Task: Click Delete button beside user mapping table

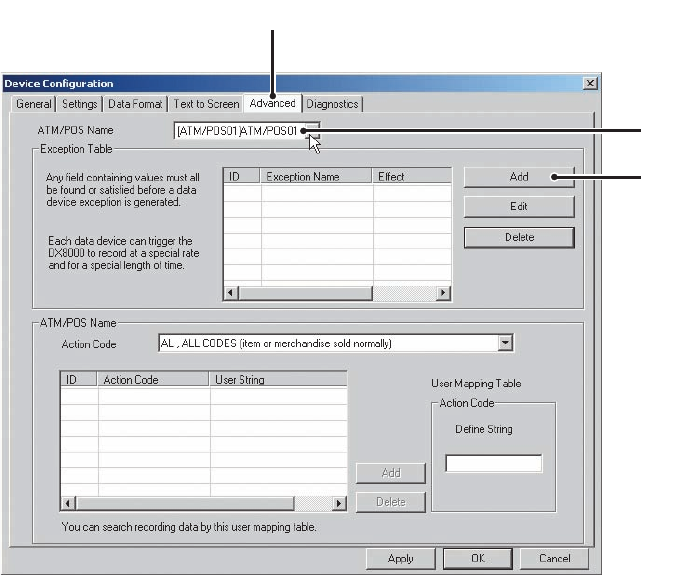Action: [x=391, y=502]
